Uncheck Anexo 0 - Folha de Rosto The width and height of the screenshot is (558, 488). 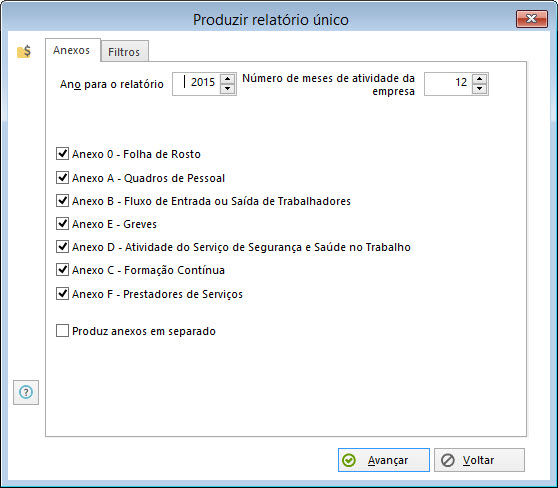[62, 154]
